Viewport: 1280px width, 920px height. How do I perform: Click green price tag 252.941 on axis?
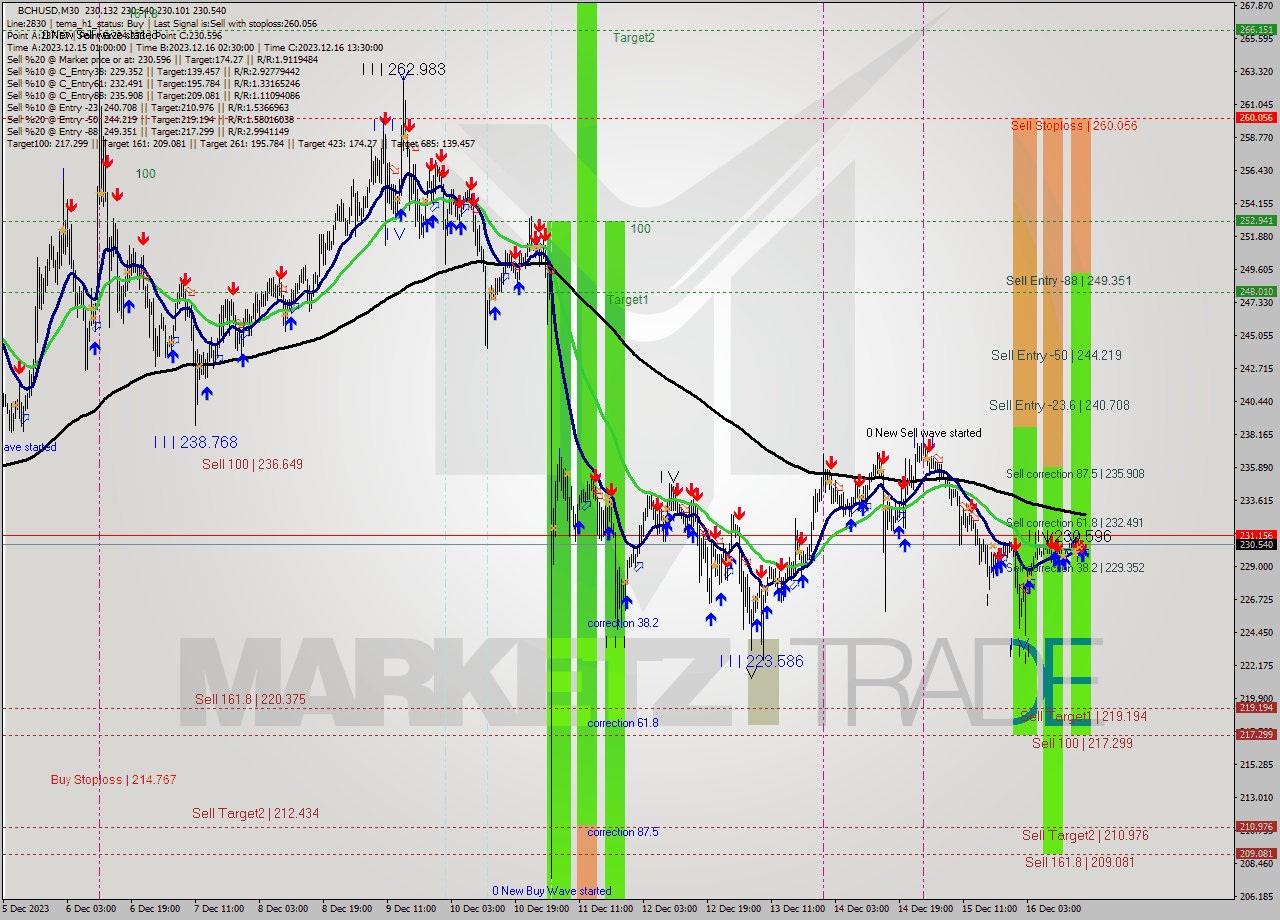click(x=1257, y=220)
